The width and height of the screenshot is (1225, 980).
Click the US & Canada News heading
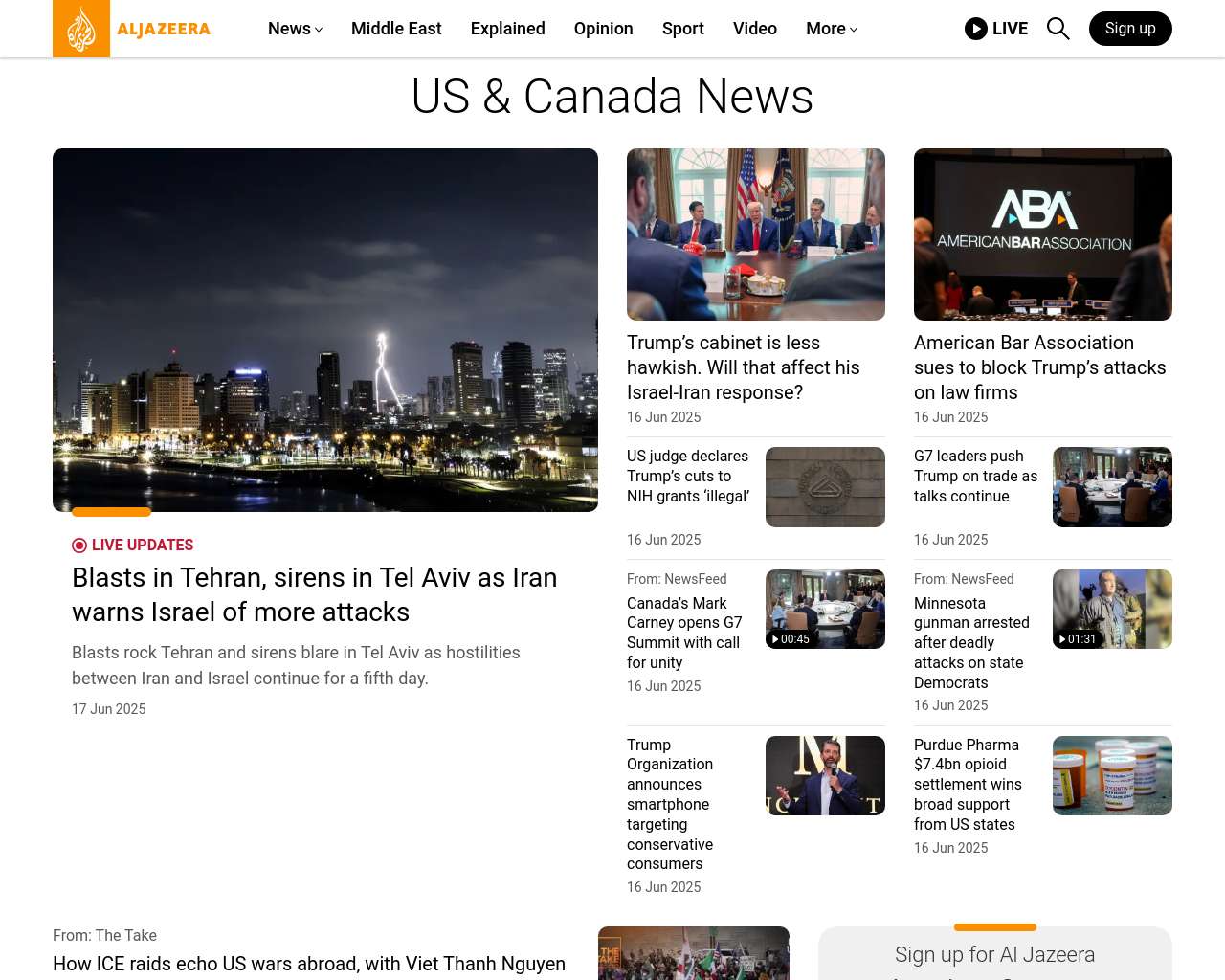(612, 97)
